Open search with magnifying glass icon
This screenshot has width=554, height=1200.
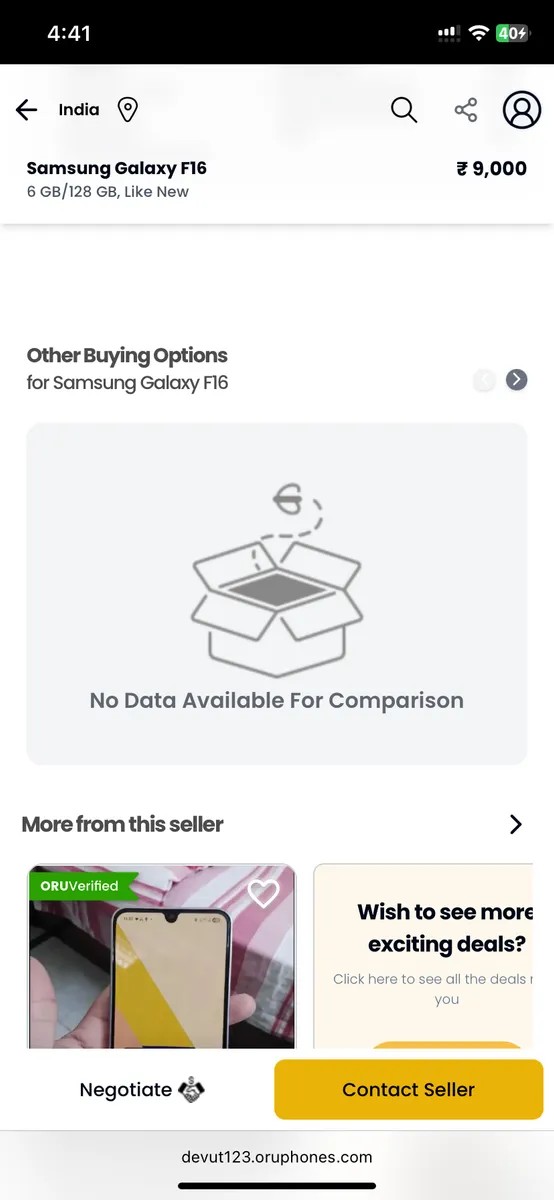pyautogui.click(x=404, y=110)
